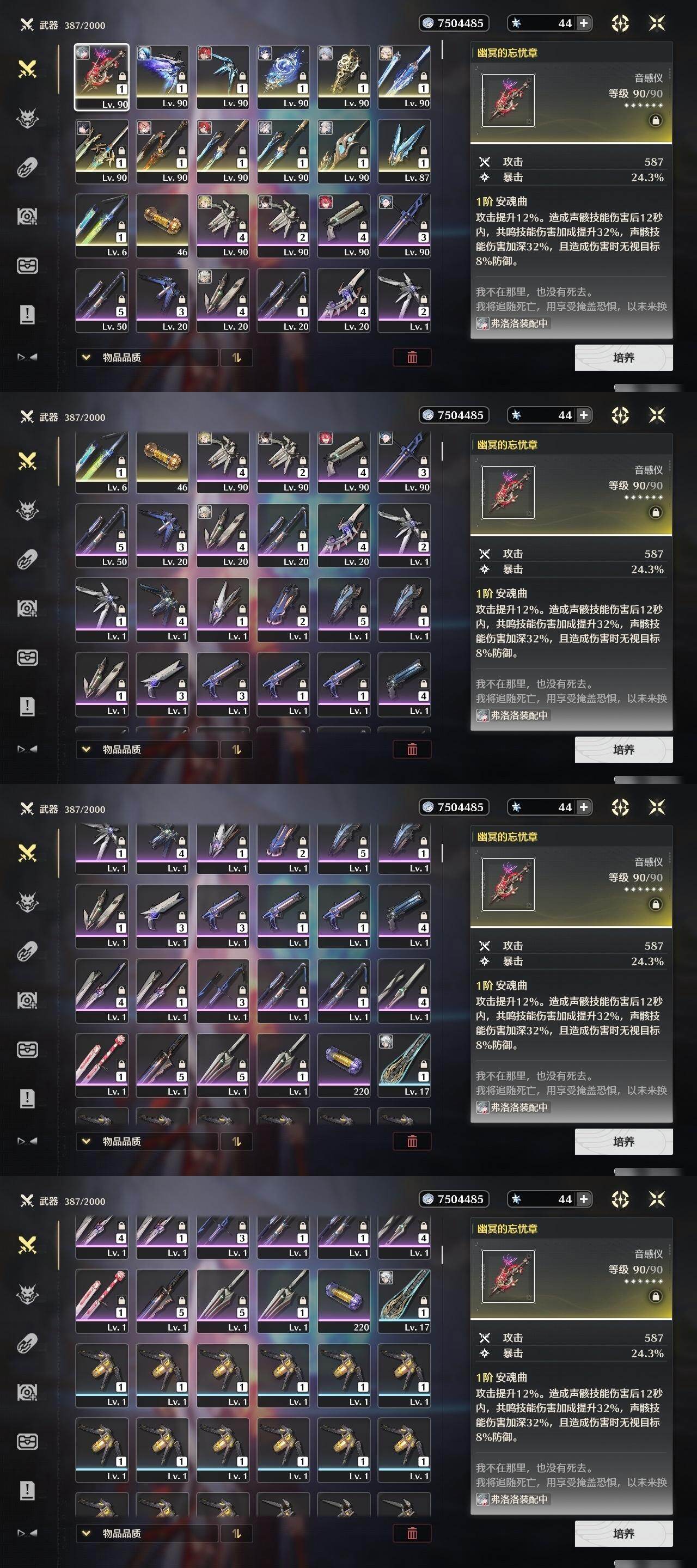Select the weapons tab icon in the topmost sidebar

pyautogui.click(x=27, y=69)
